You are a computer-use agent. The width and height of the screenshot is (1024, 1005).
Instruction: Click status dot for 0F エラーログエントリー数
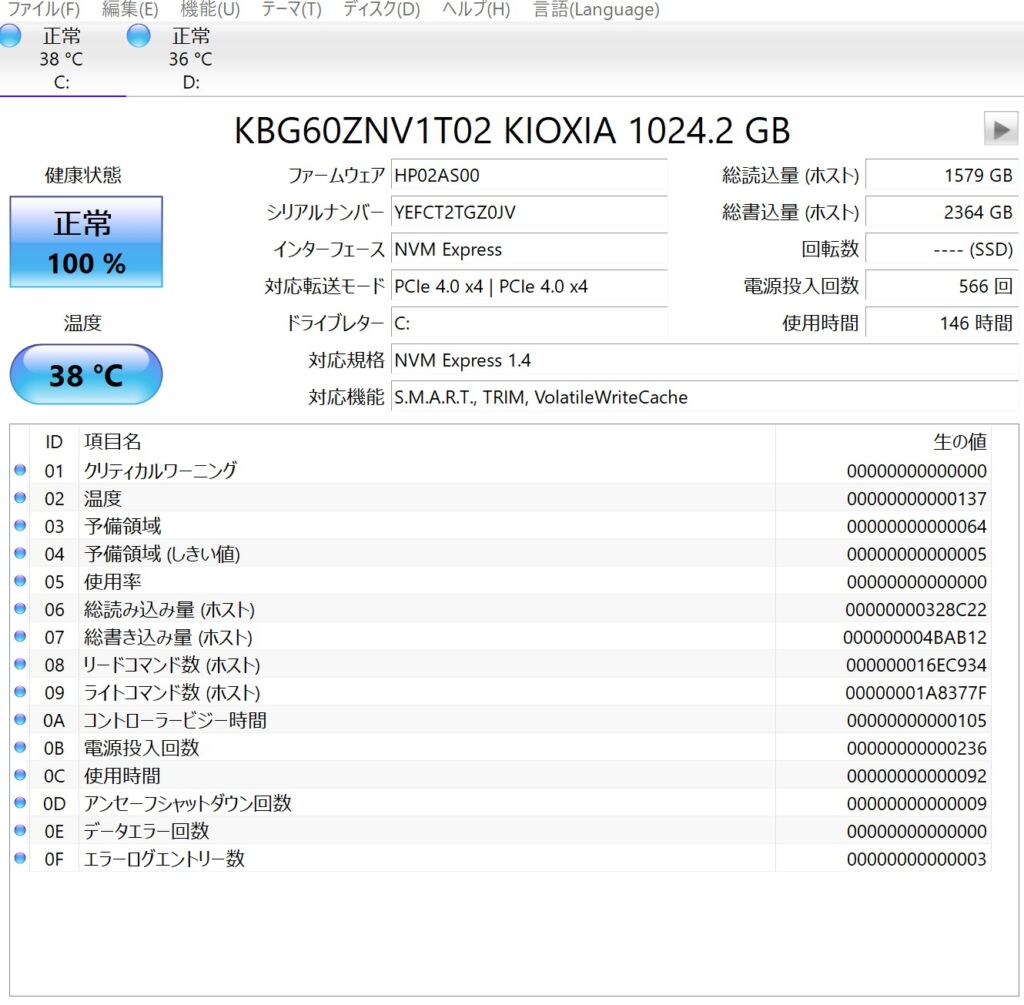coord(20,859)
